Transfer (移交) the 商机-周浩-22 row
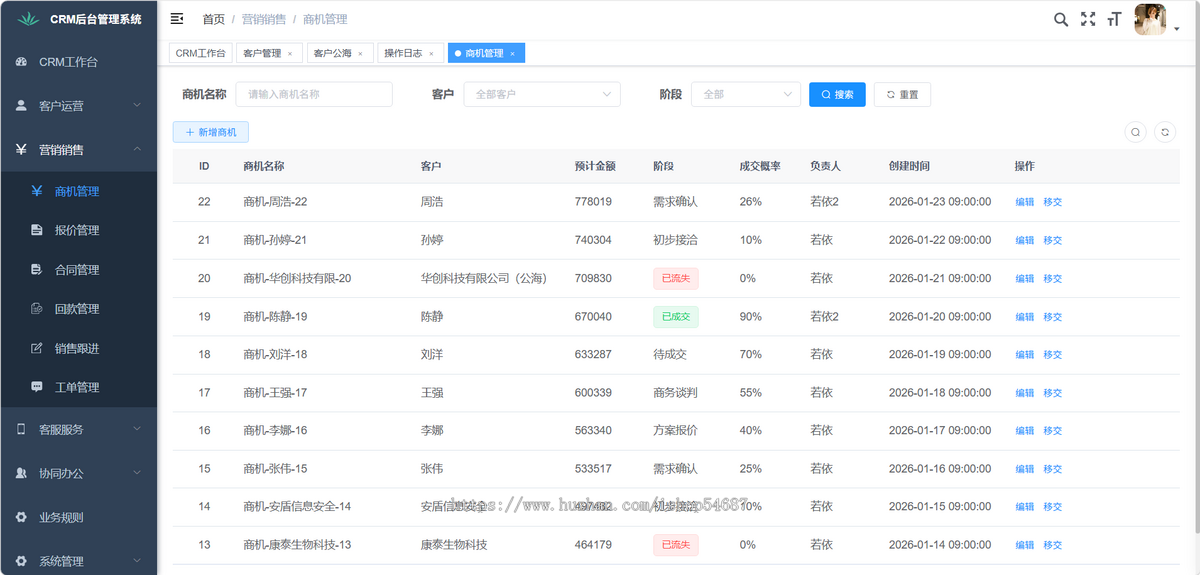Viewport: 1200px width, 575px height. (x=1053, y=202)
